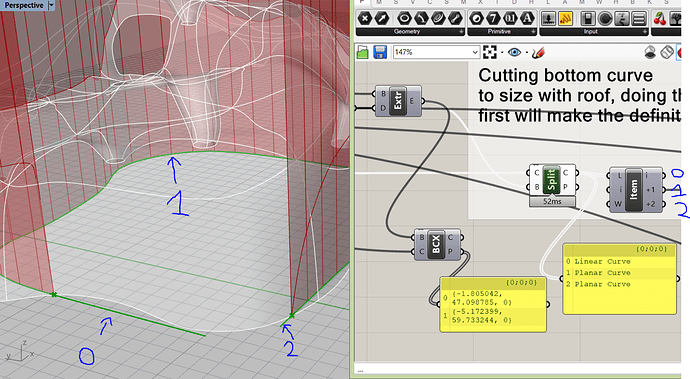
Task: Select the Number parameter '0.1' icon
Action: [510, 18]
